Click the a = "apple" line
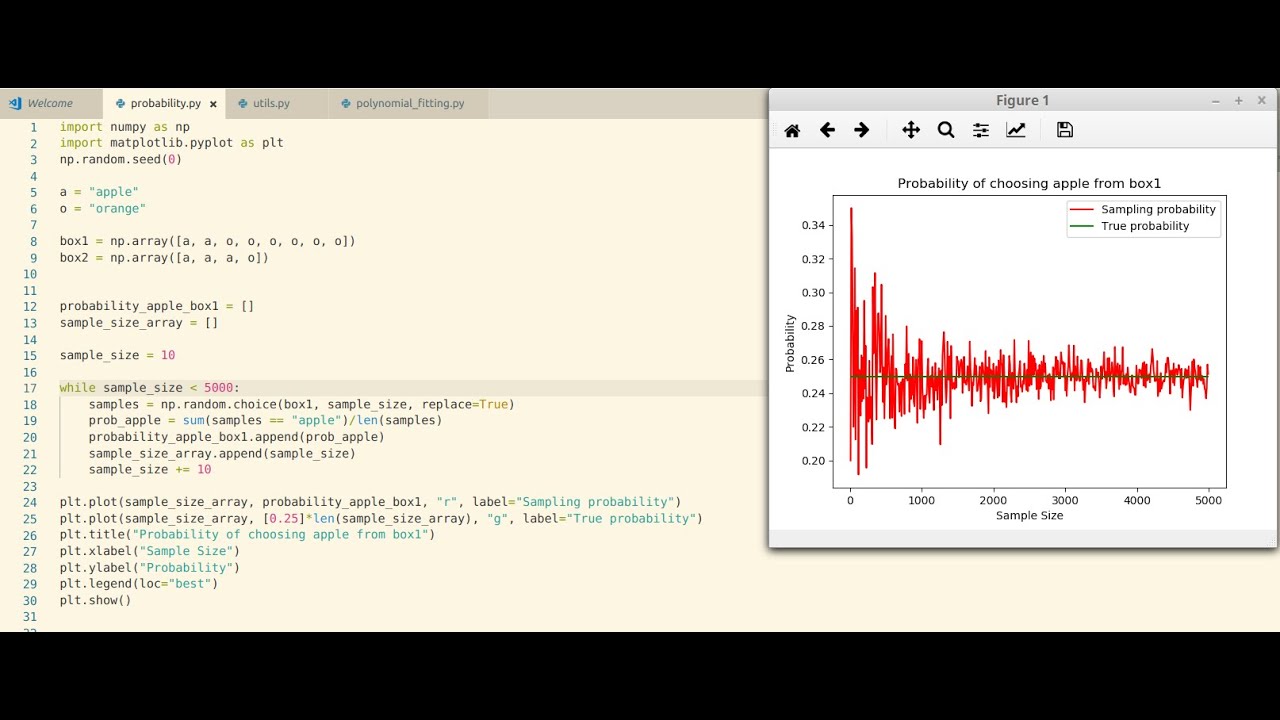 tap(99, 192)
